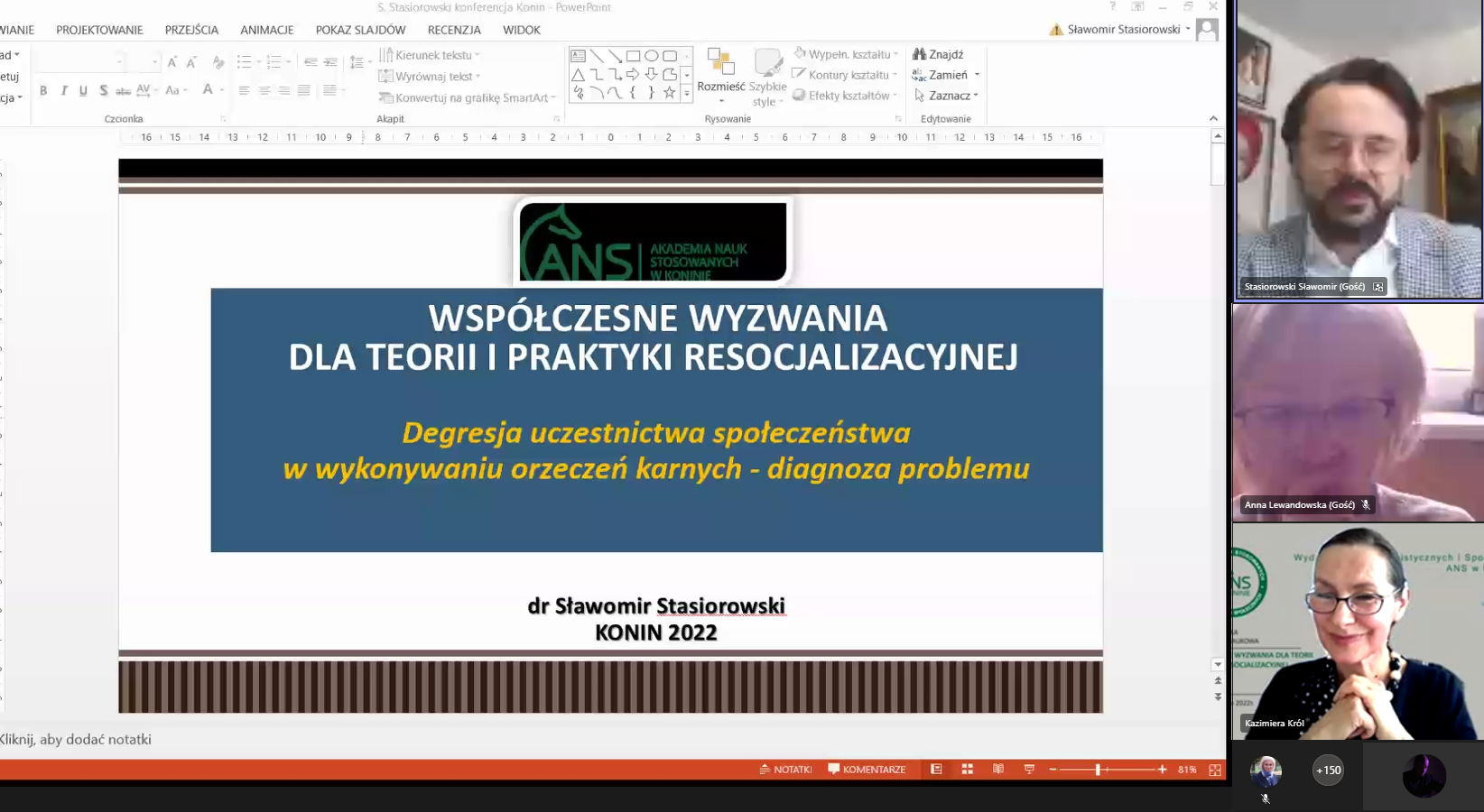1484x812 pixels.
Task: Click Efekty kształtów shape effects
Action: pos(845,95)
